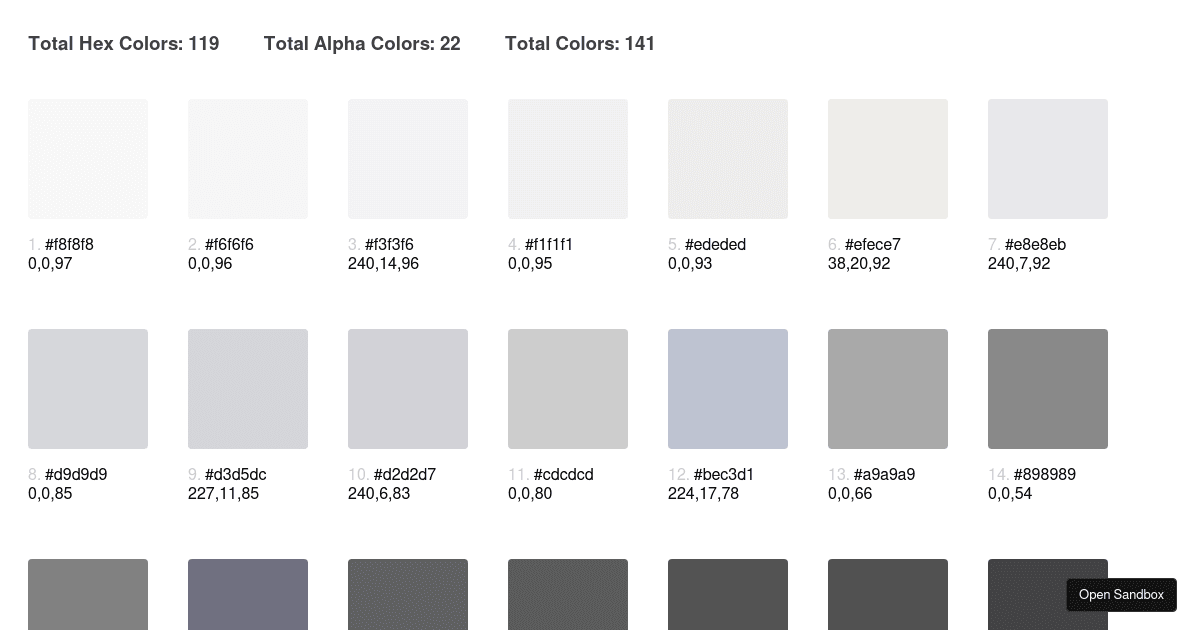The width and height of the screenshot is (1200, 630).
Task: Click the #f8f8f8 color swatch
Action: point(88,159)
